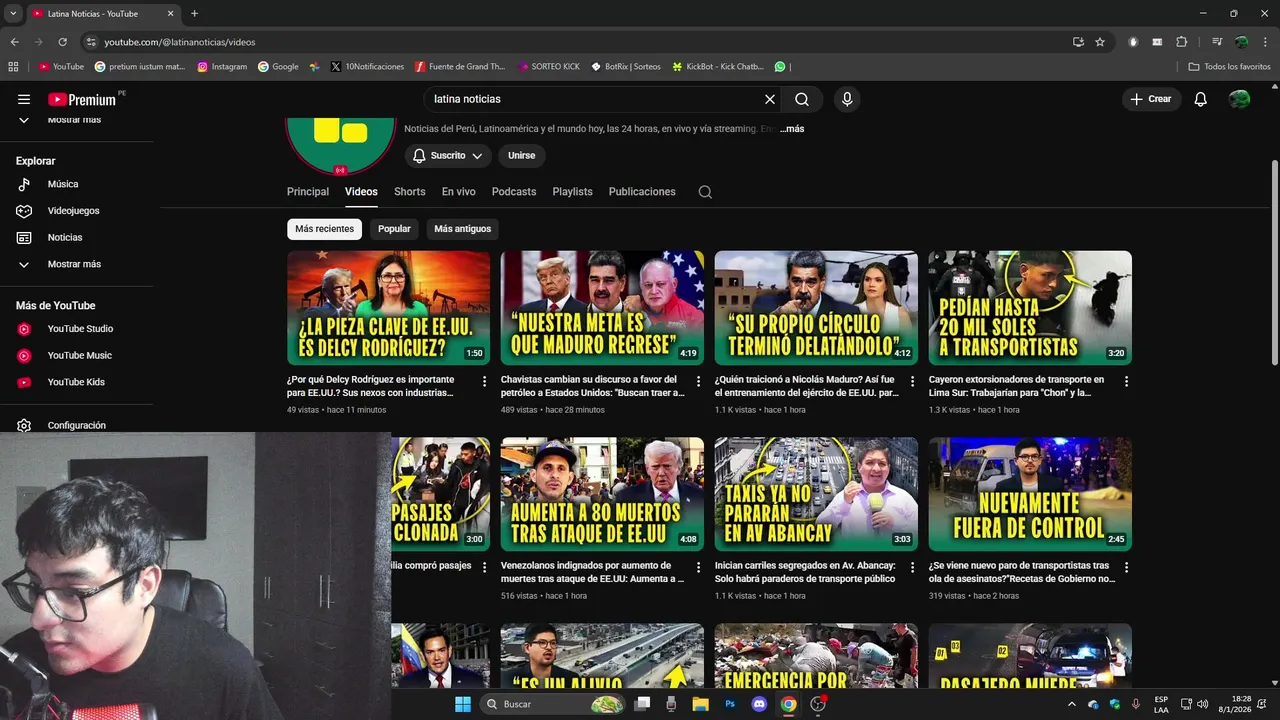Open options for carriles segregados Abancay video

(913, 567)
